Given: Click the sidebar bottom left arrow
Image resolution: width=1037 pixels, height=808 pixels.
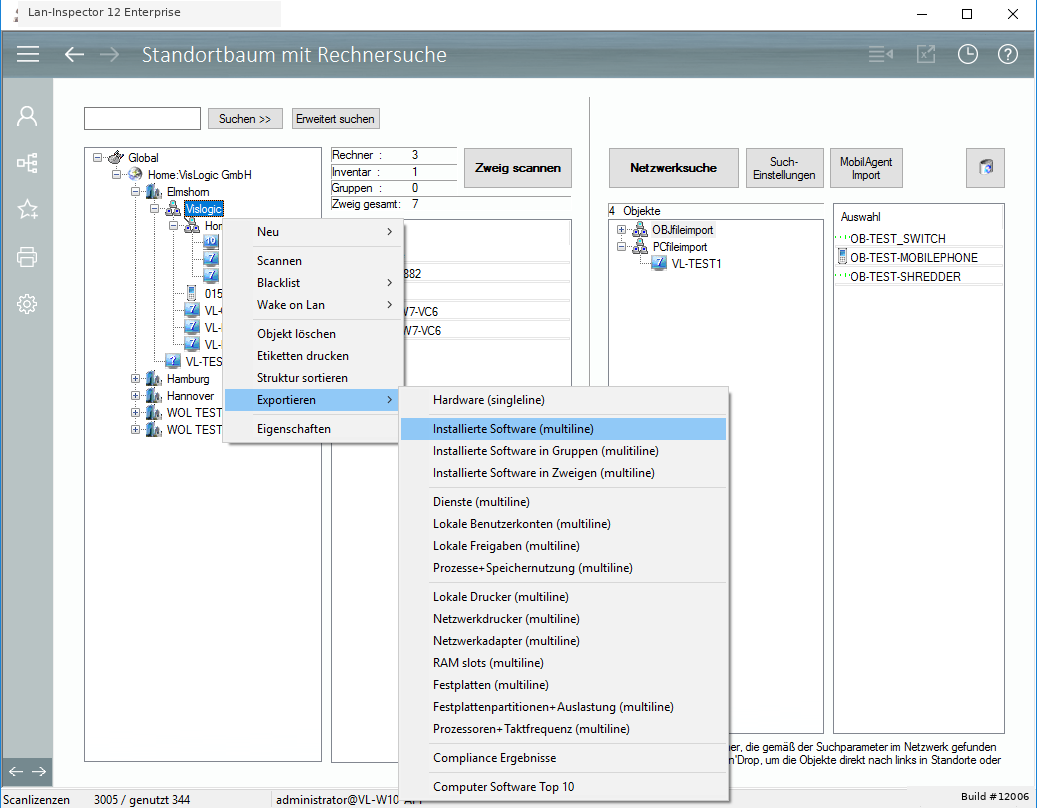Looking at the screenshot, I should click(x=16, y=772).
